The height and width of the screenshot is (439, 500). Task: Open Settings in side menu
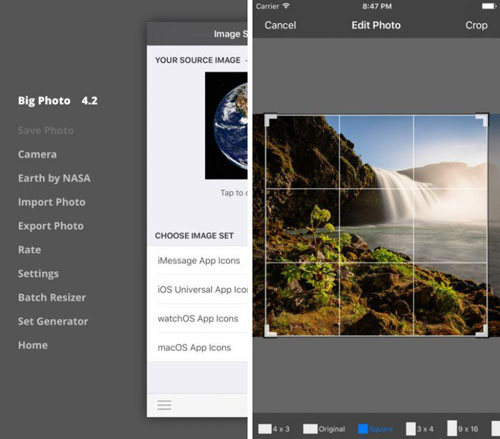point(38,274)
